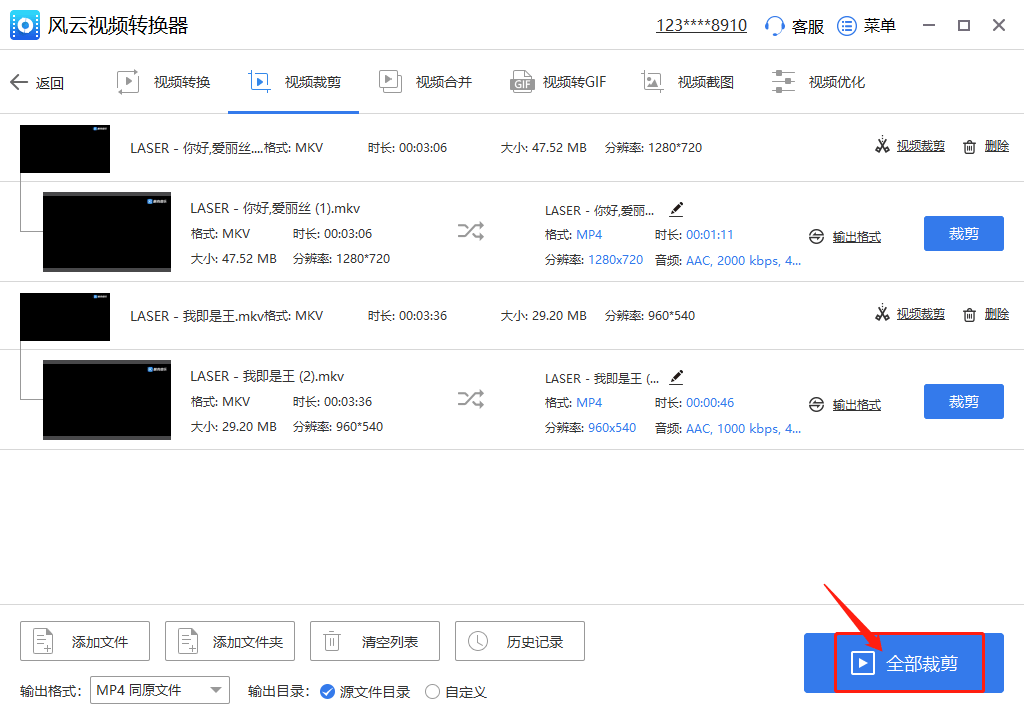Maximize the 风云视频转换器 window

pyautogui.click(x=964, y=25)
